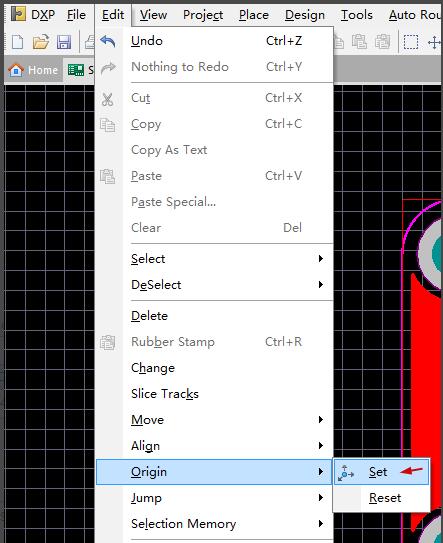443x543 pixels.
Task: Open the DXP menu
Action: (x=43, y=15)
